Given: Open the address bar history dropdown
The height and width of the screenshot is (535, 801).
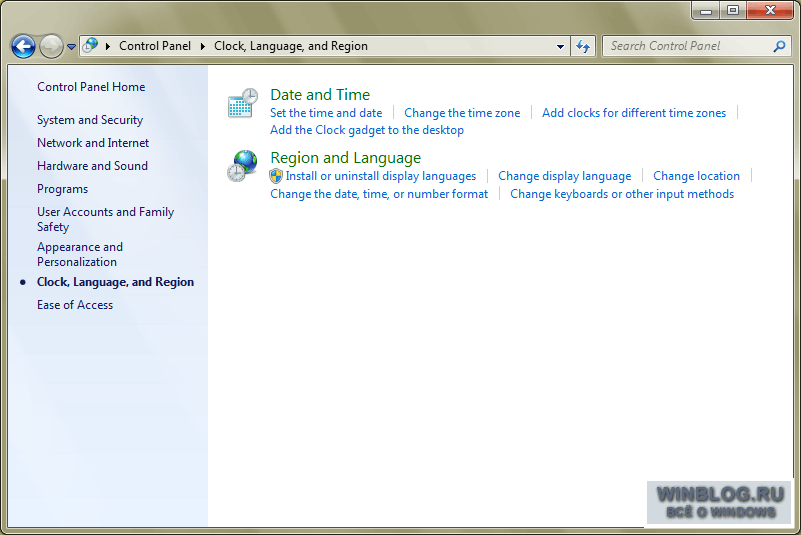Looking at the screenshot, I should (x=560, y=46).
